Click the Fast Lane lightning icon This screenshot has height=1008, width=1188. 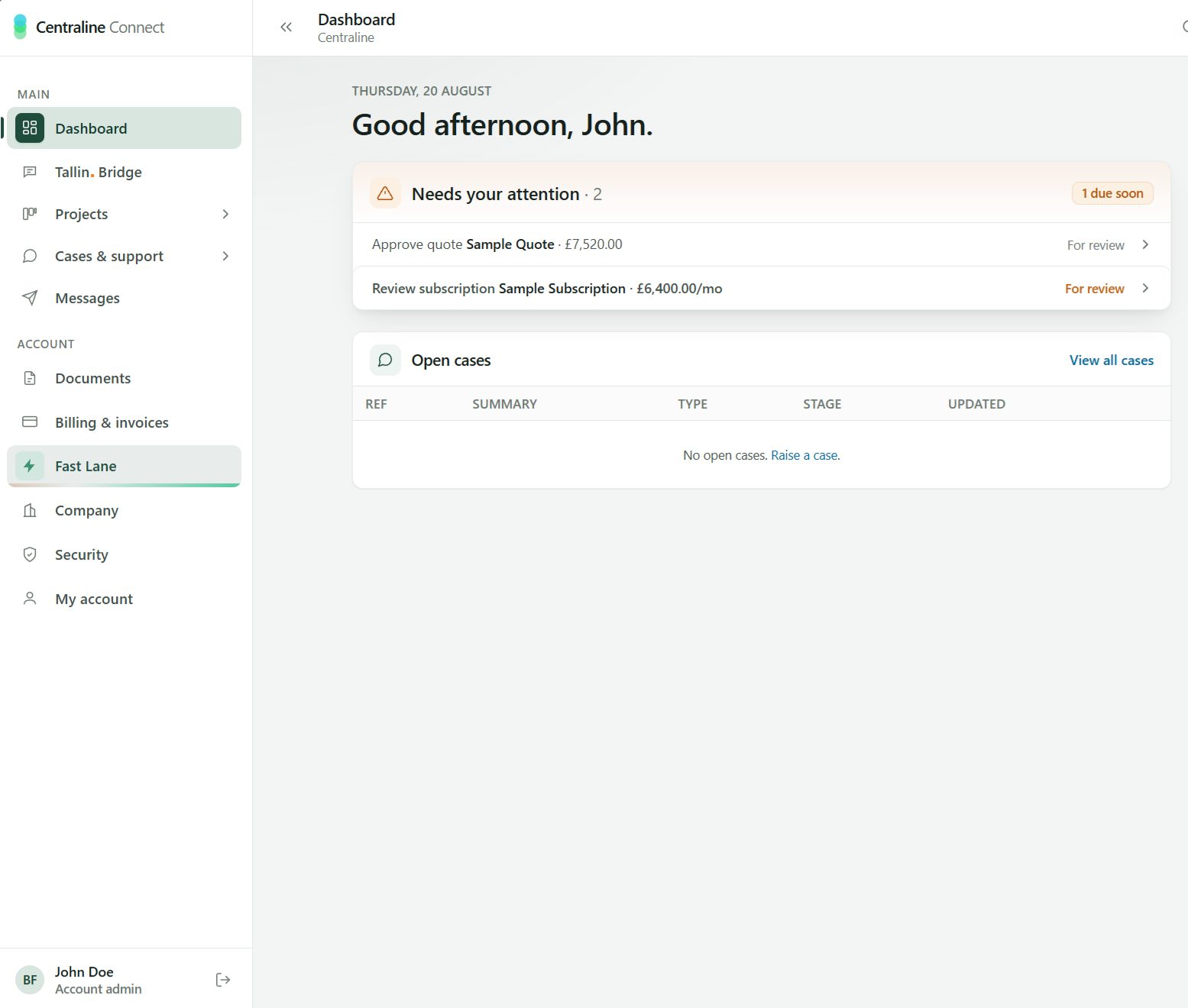[x=30, y=466]
